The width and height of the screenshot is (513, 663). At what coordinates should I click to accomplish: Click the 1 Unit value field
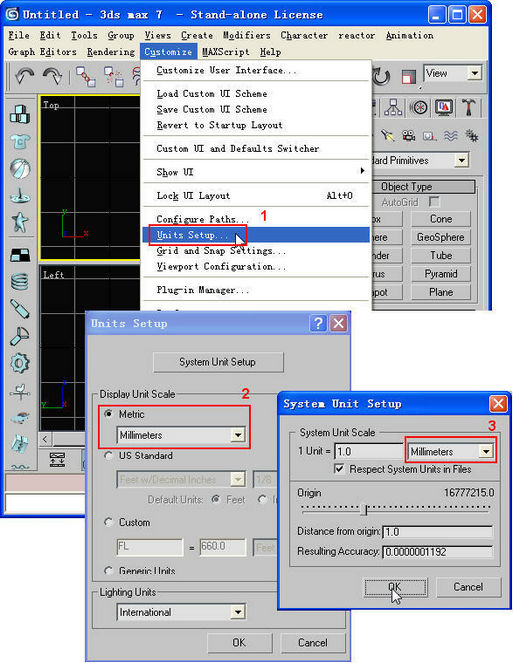tap(369, 452)
